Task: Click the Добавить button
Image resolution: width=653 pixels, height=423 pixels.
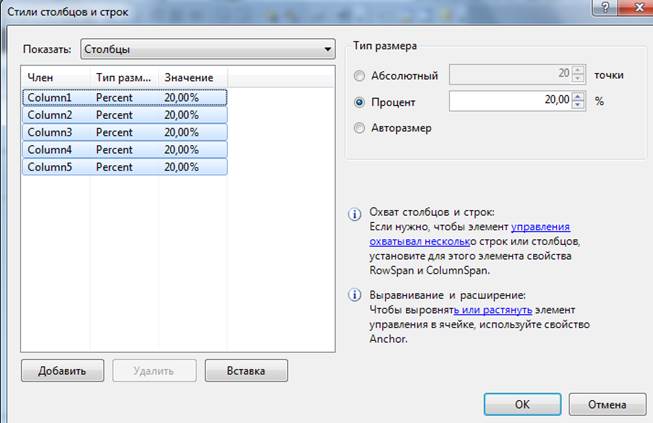Action: [x=62, y=371]
